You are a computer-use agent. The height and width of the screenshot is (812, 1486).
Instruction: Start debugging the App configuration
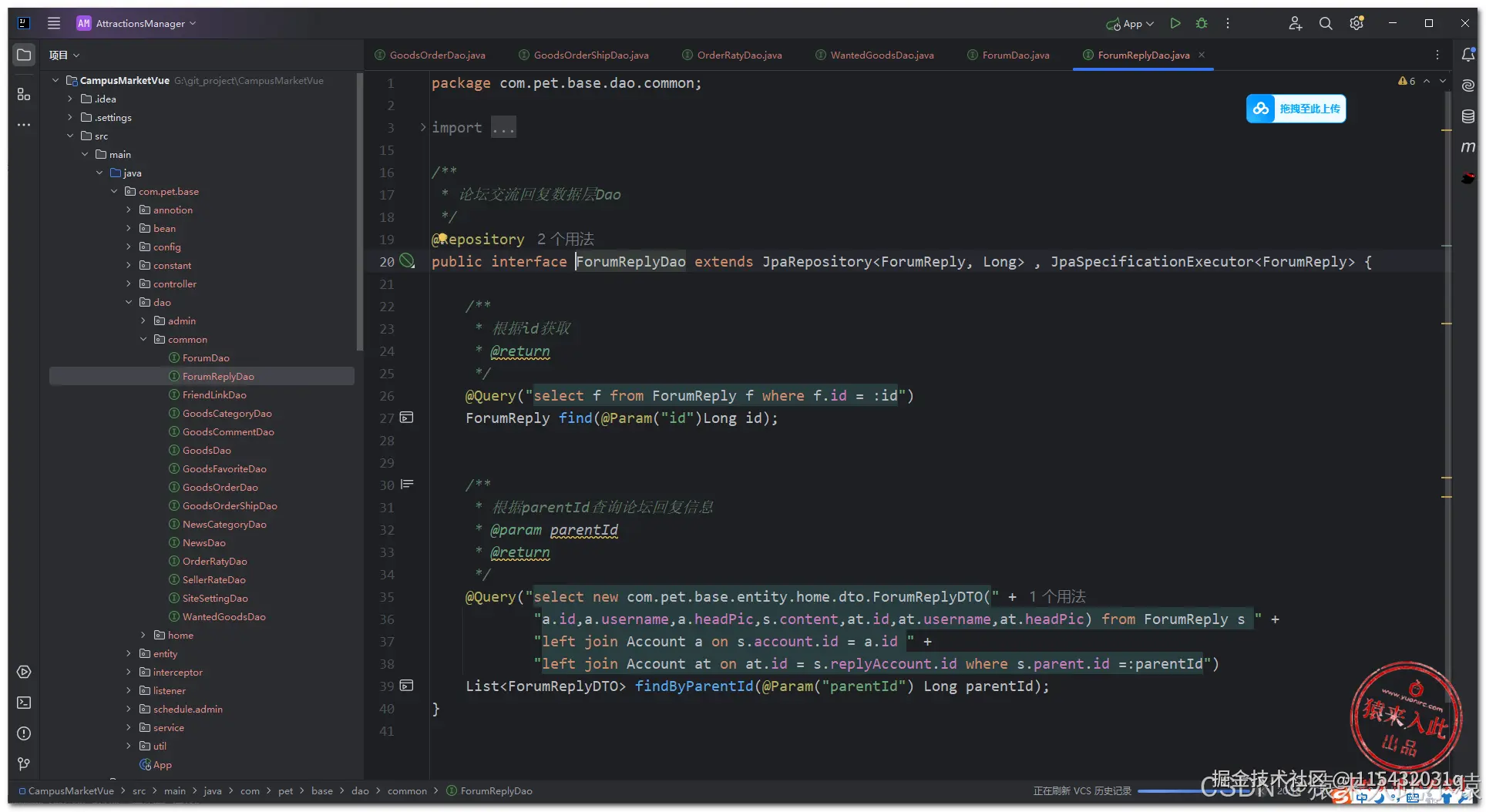coord(1202,23)
